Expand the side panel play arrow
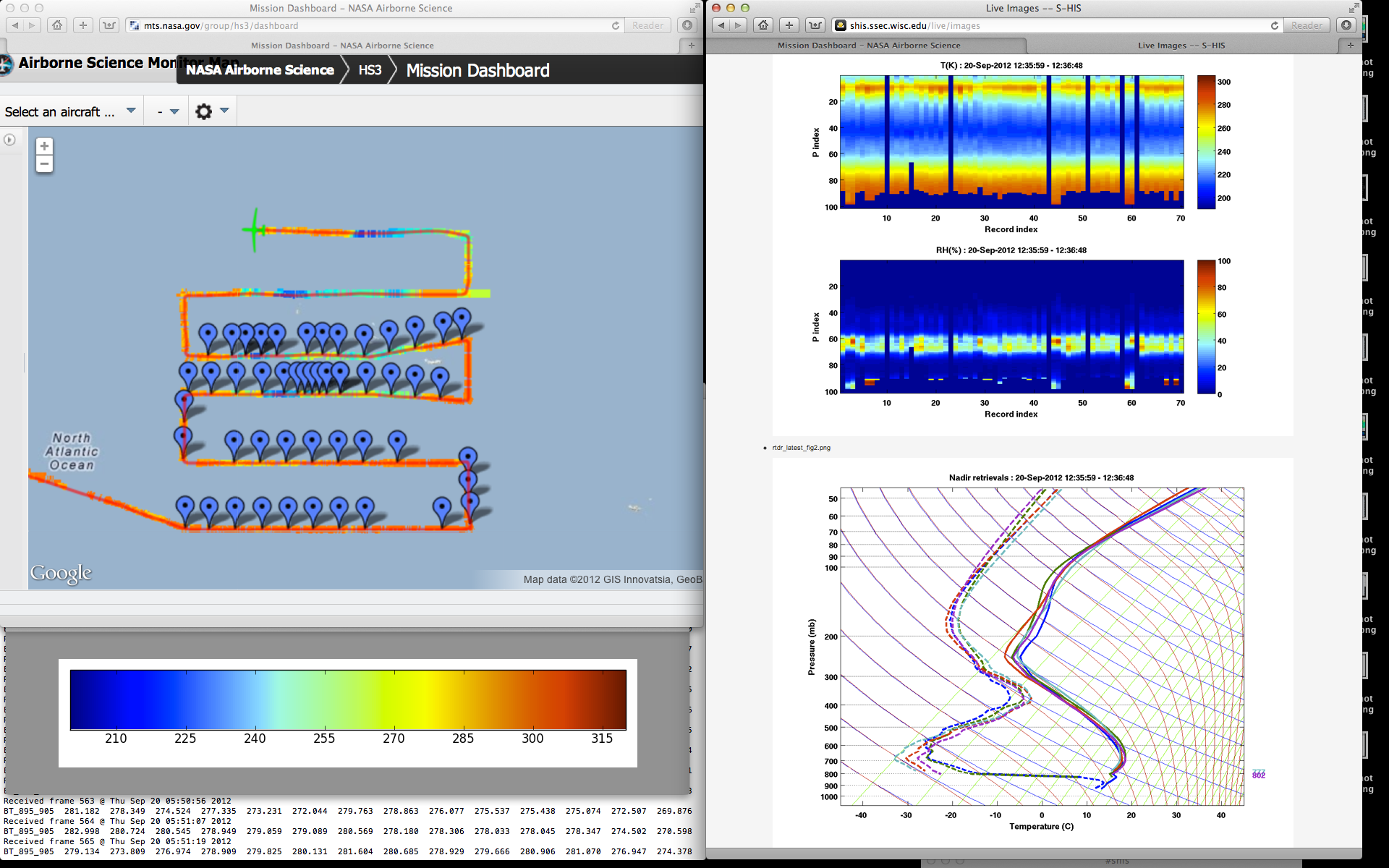The width and height of the screenshot is (1389, 868). pos(9,140)
